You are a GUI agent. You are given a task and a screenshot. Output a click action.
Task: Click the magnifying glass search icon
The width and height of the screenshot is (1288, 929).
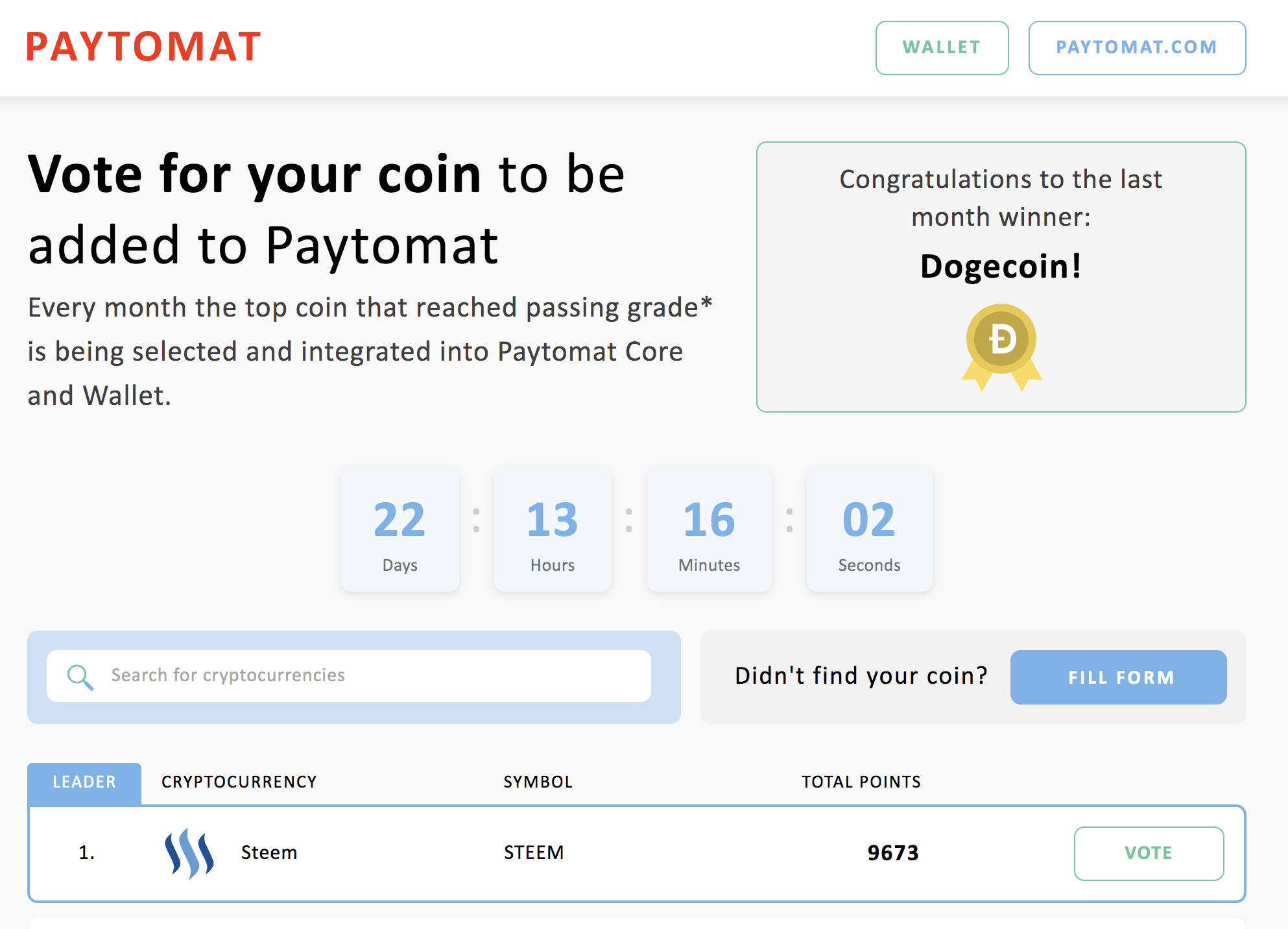80,677
